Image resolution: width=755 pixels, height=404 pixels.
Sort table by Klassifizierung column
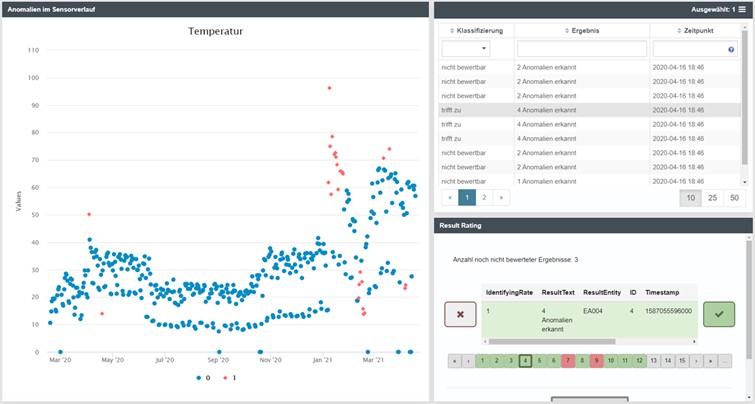coord(476,30)
